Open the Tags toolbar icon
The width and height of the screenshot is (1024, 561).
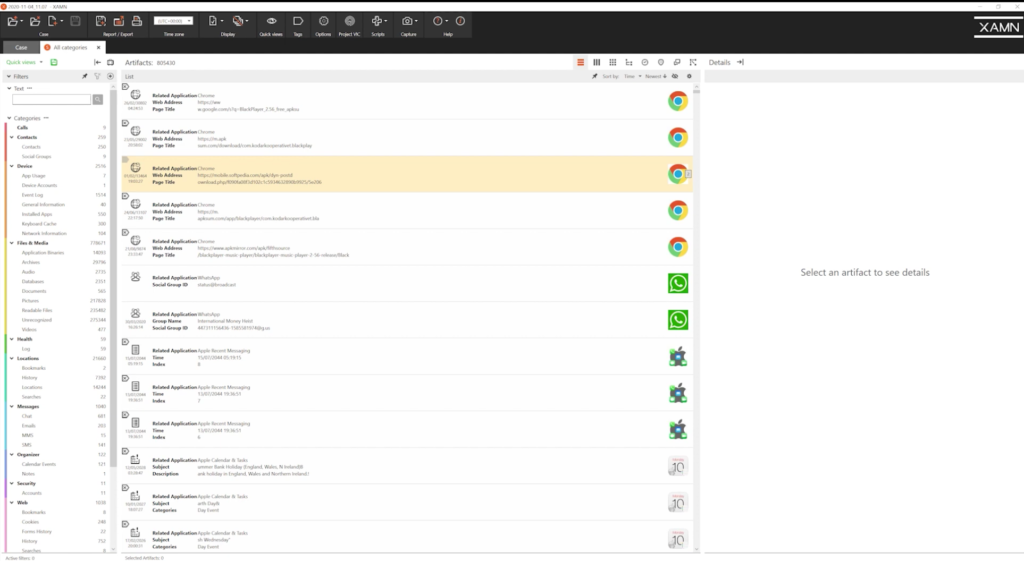[x=298, y=21]
